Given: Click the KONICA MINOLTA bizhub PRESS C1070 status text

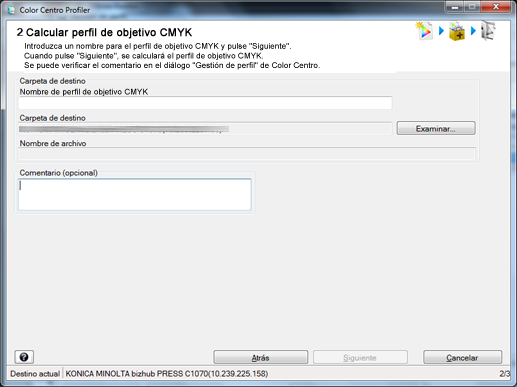Looking at the screenshot, I should (167, 374).
